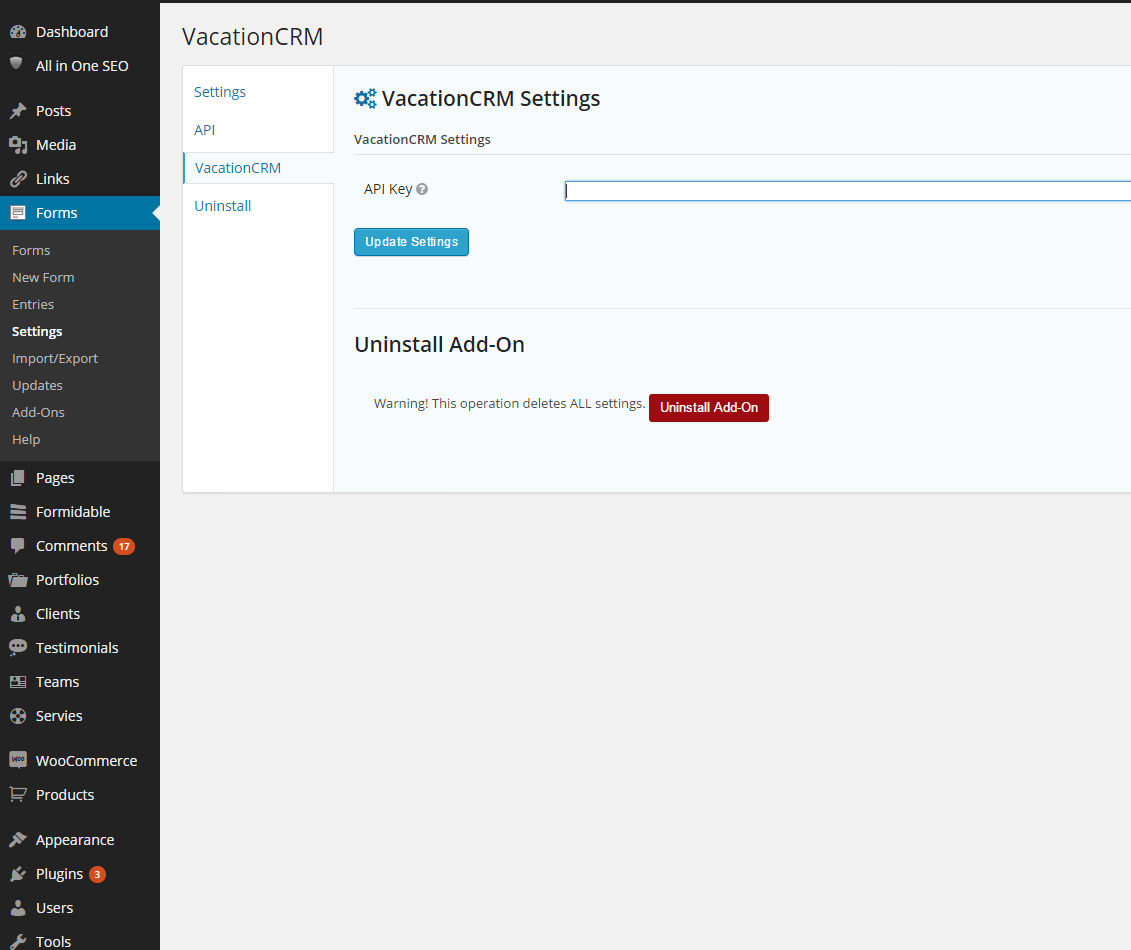Viewport: 1131px width, 950px height.
Task: Open the Testimonials menu label
Action: pyautogui.click(x=77, y=648)
